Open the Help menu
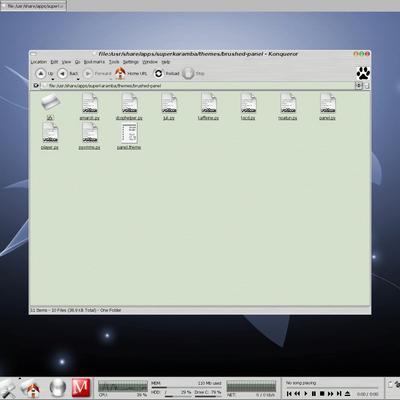This screenshot has width=400, height=400. [166, 62]
